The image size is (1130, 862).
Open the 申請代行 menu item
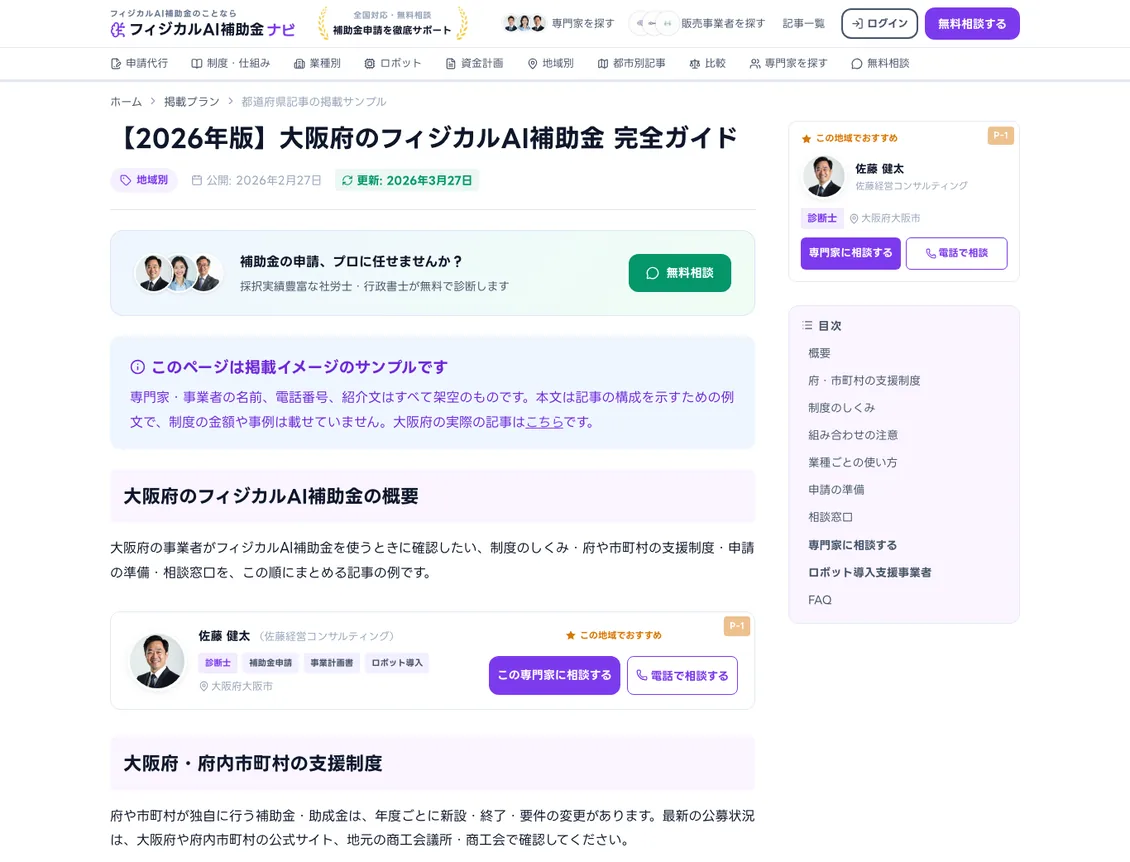click(139, 63)
